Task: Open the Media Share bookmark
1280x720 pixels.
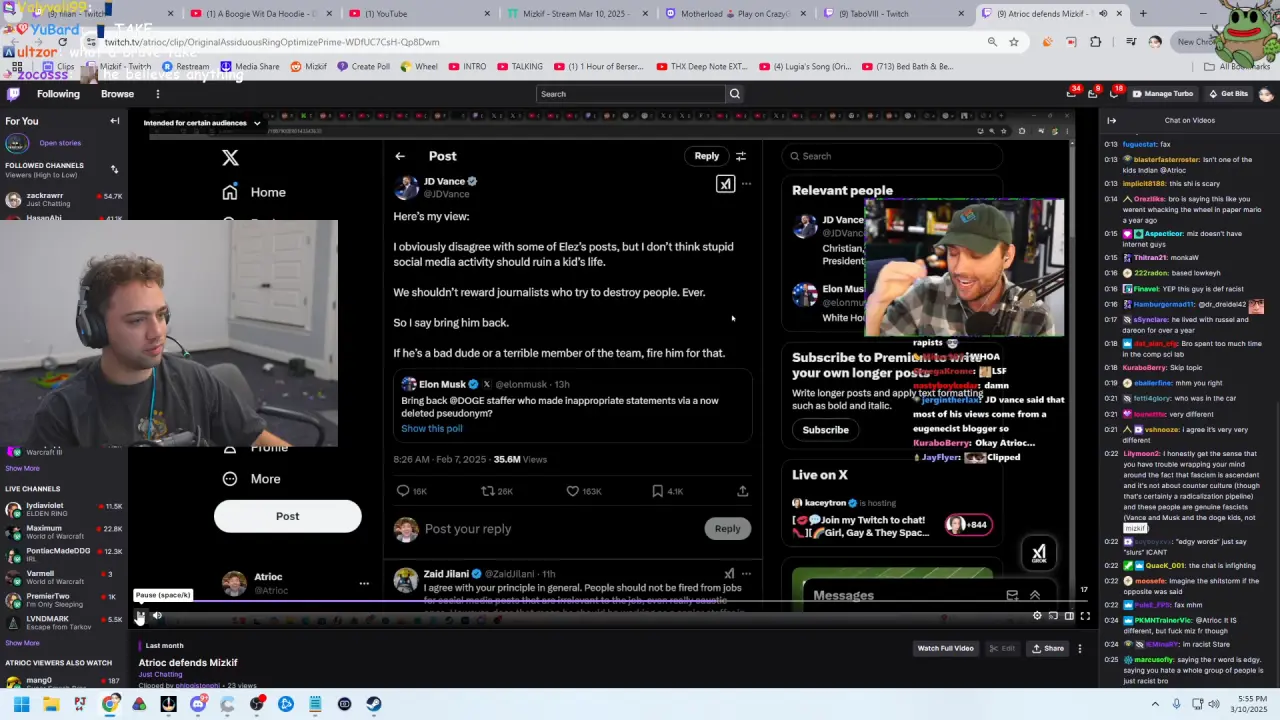Action: coord(249,67)
